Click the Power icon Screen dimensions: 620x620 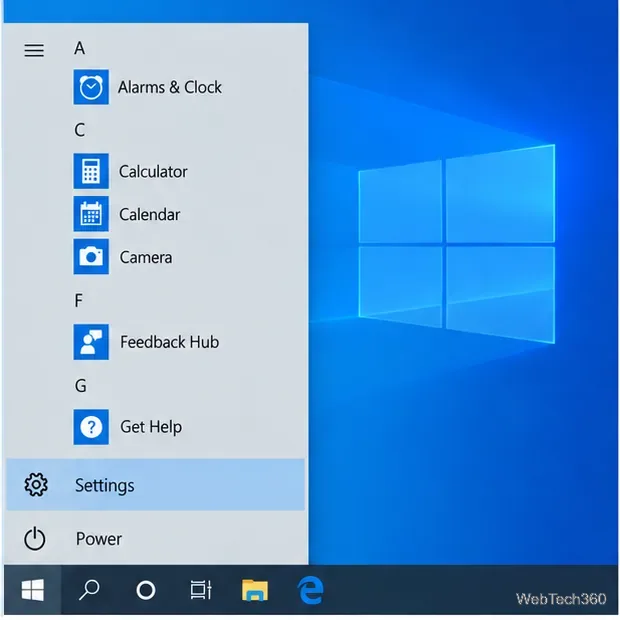tap(35, 539)
